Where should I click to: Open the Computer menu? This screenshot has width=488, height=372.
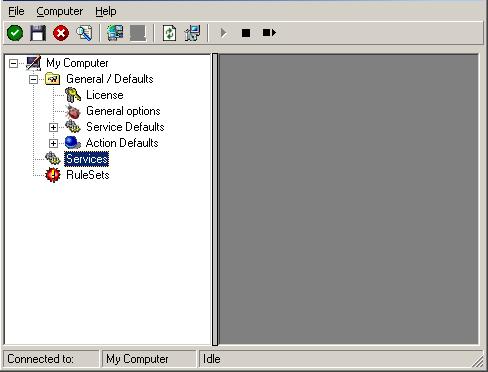click(60, 11)
